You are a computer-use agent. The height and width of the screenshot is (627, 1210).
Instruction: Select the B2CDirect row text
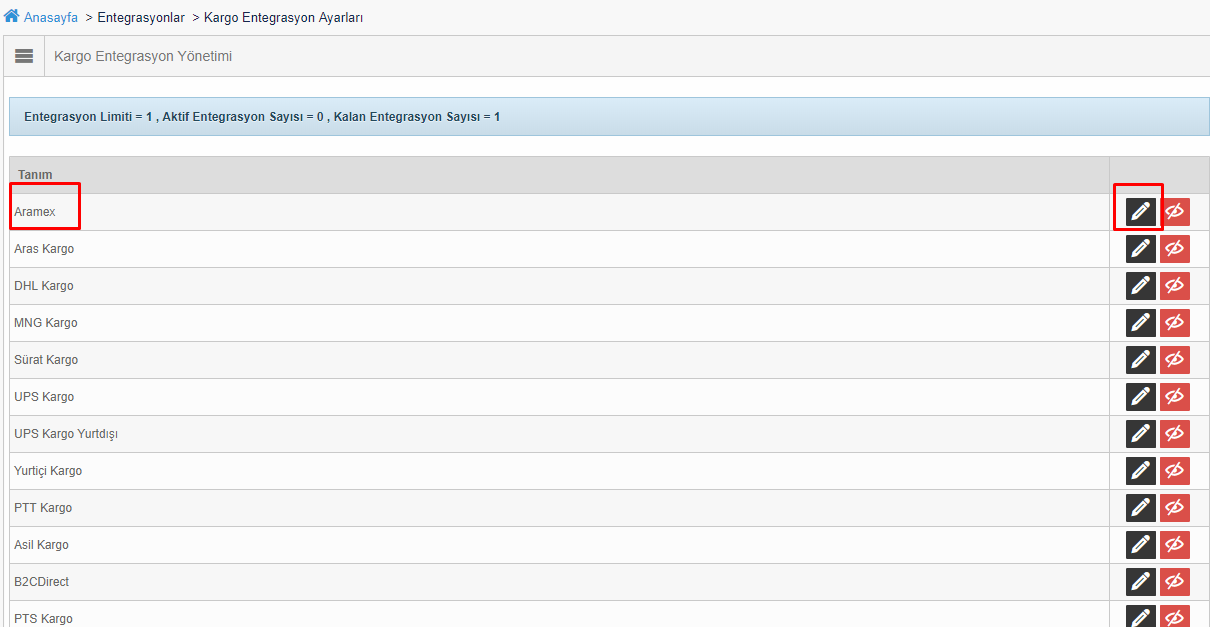[42, 582]
